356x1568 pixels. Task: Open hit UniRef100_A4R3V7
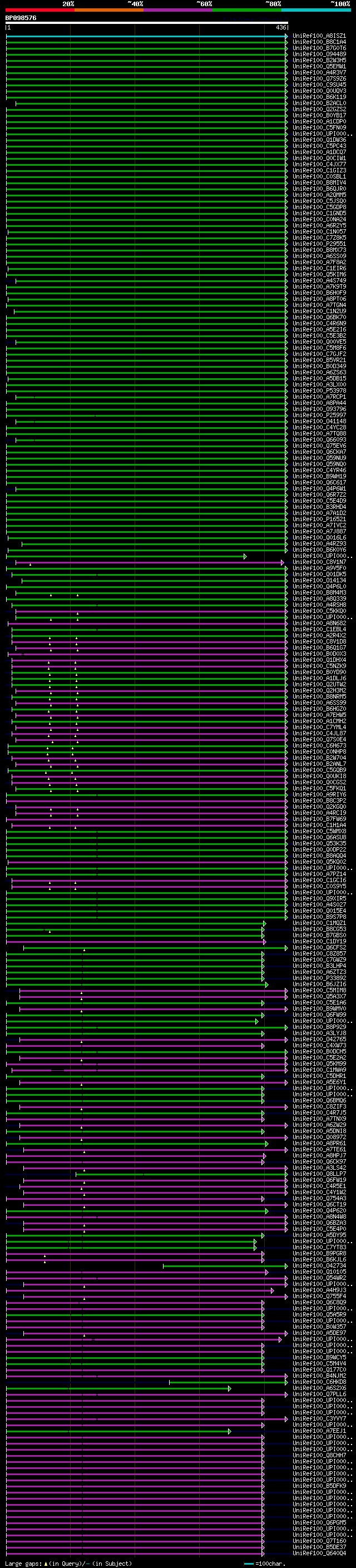[319, 72]
